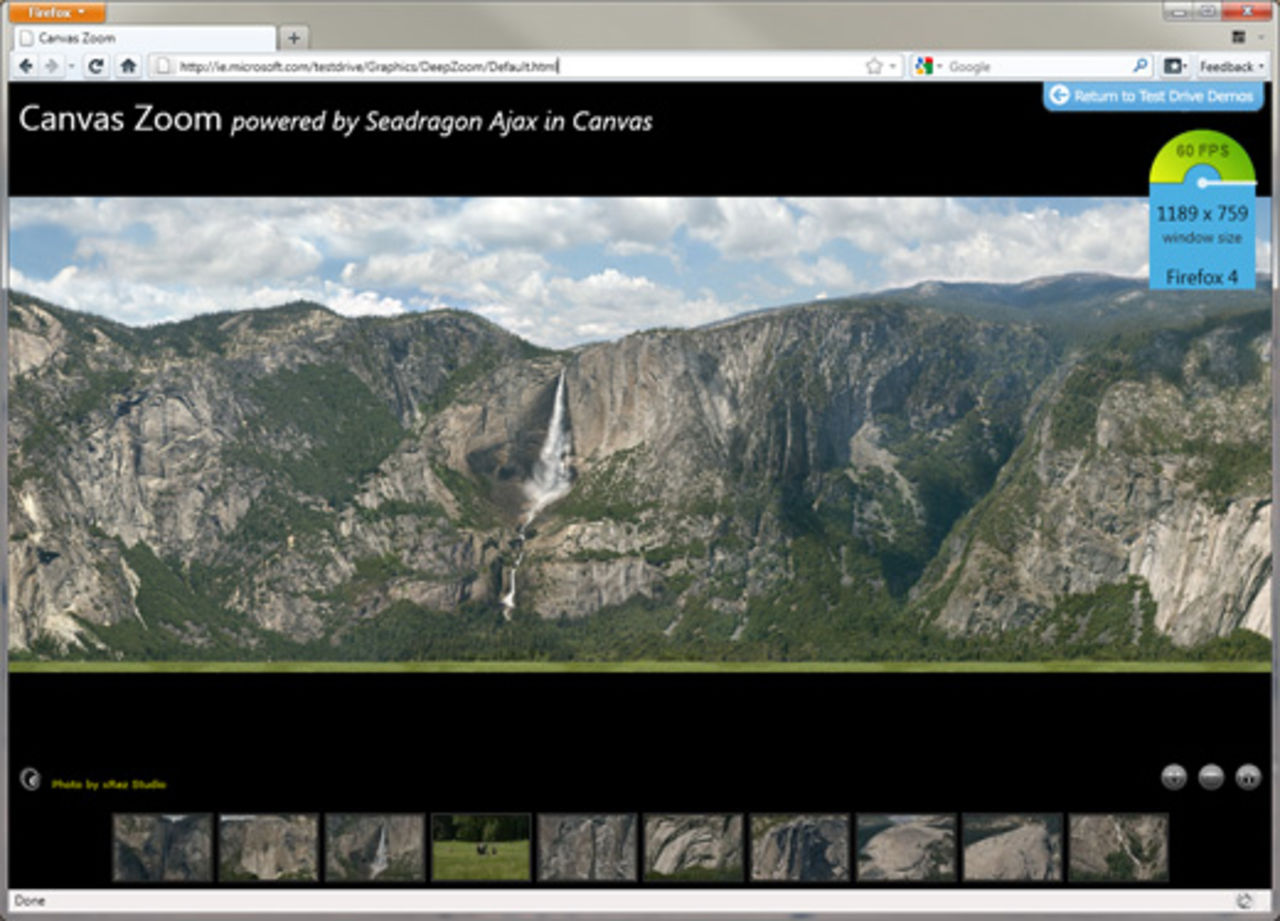Reload the page with the refresh icon

pyautogui.click(x=97, y=66)
